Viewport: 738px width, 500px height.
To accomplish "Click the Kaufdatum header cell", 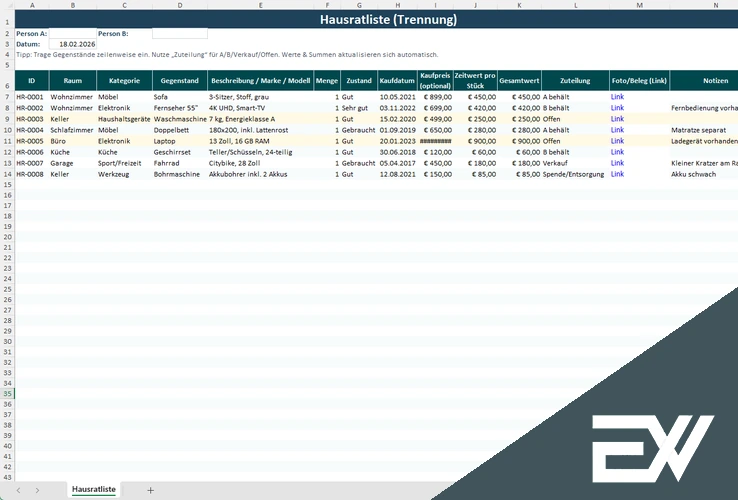I will coord(397,81).
